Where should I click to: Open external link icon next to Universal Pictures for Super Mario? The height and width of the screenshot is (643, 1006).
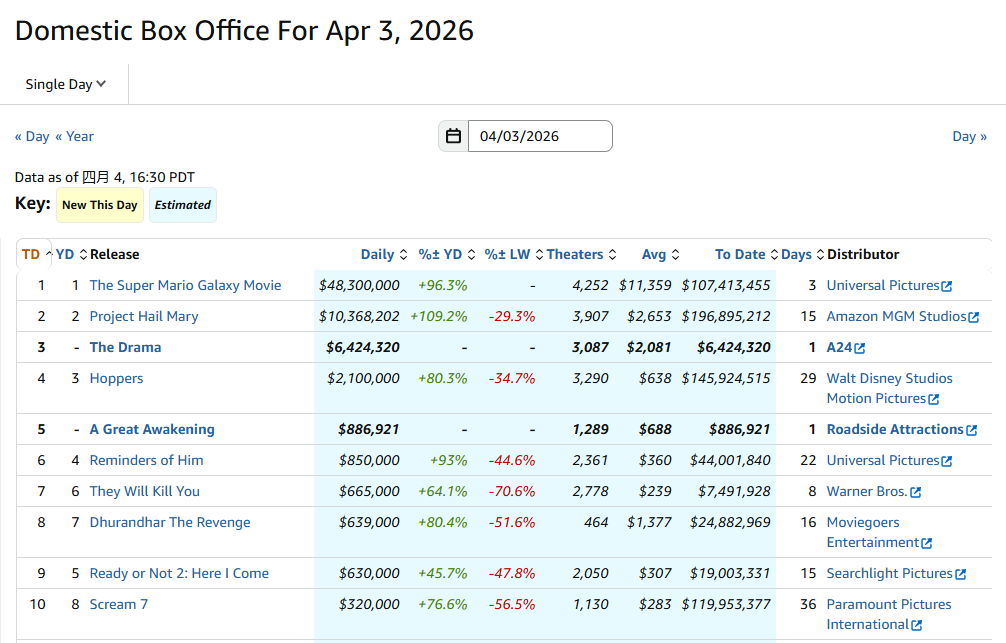coord(947,286)
